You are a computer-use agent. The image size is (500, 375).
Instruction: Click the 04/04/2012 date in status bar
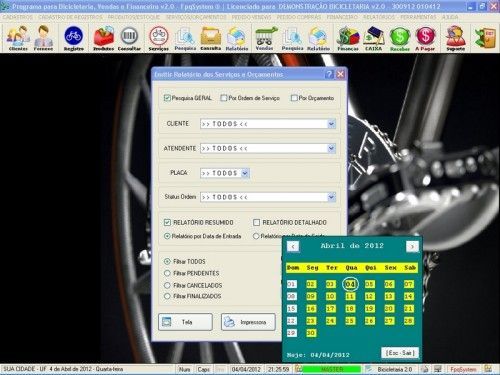click(246, 369)
